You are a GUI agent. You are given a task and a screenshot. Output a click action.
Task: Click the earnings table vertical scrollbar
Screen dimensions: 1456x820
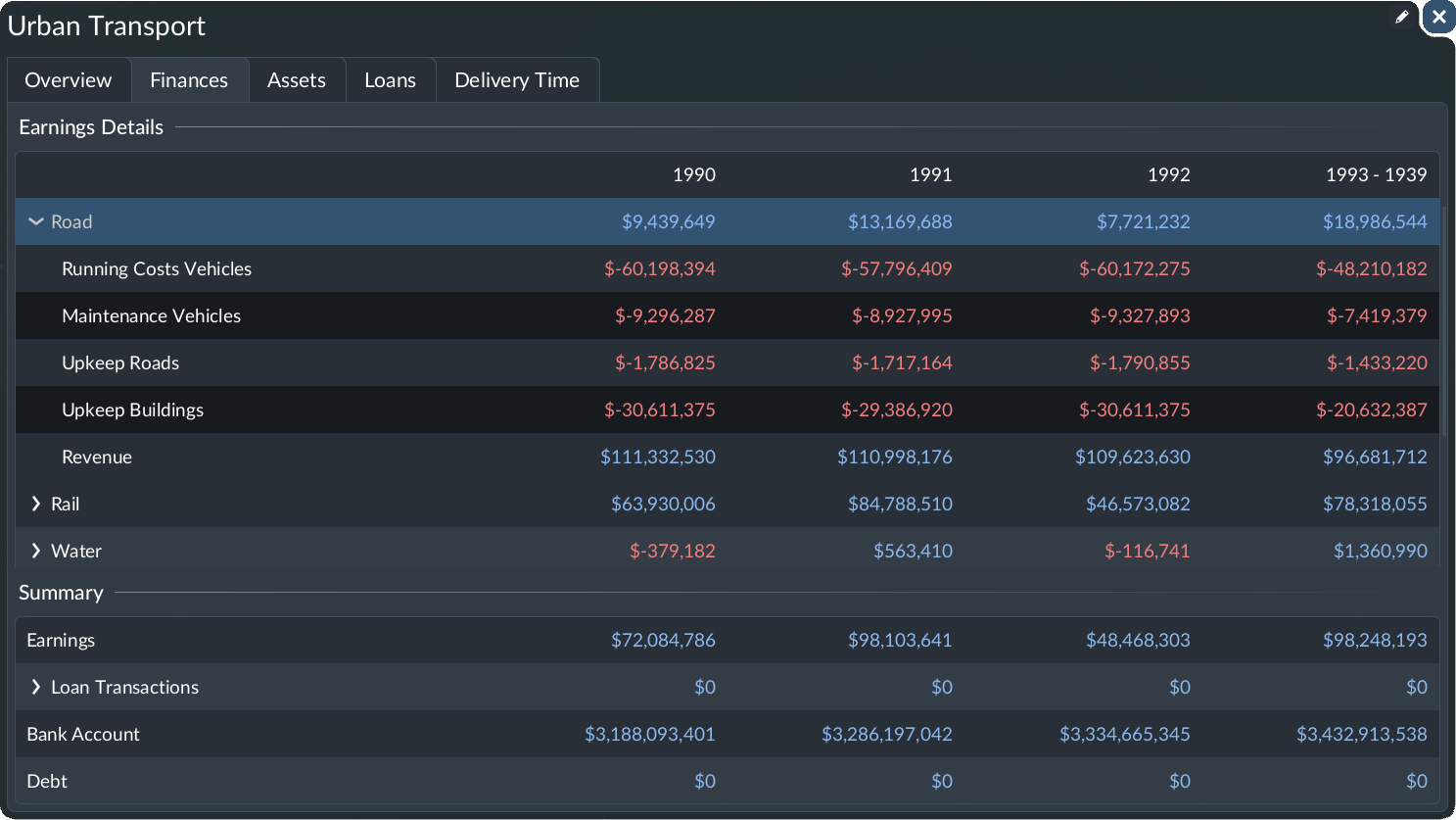coord(1442,320)
